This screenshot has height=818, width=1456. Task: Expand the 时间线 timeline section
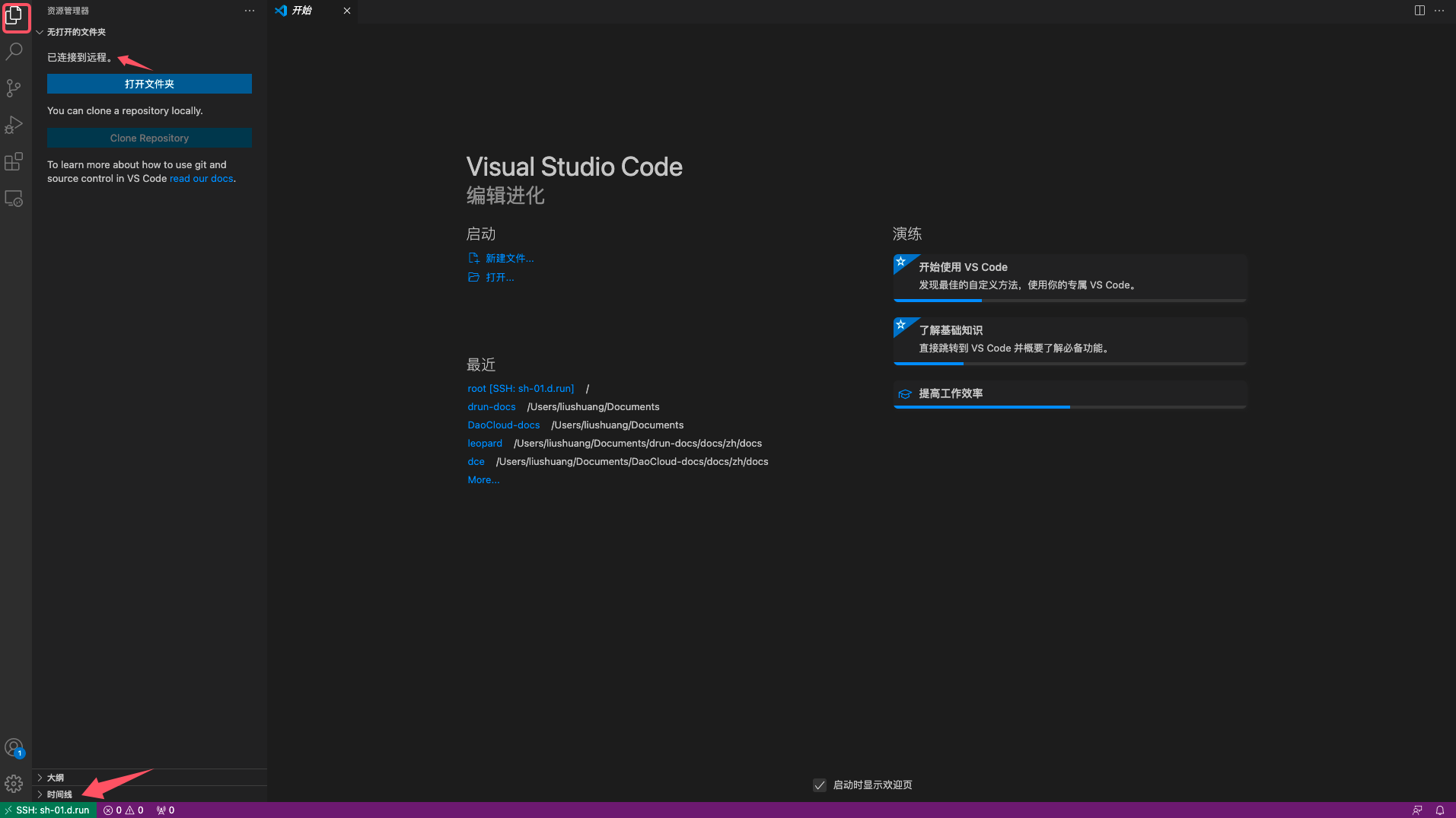point(59,794)
